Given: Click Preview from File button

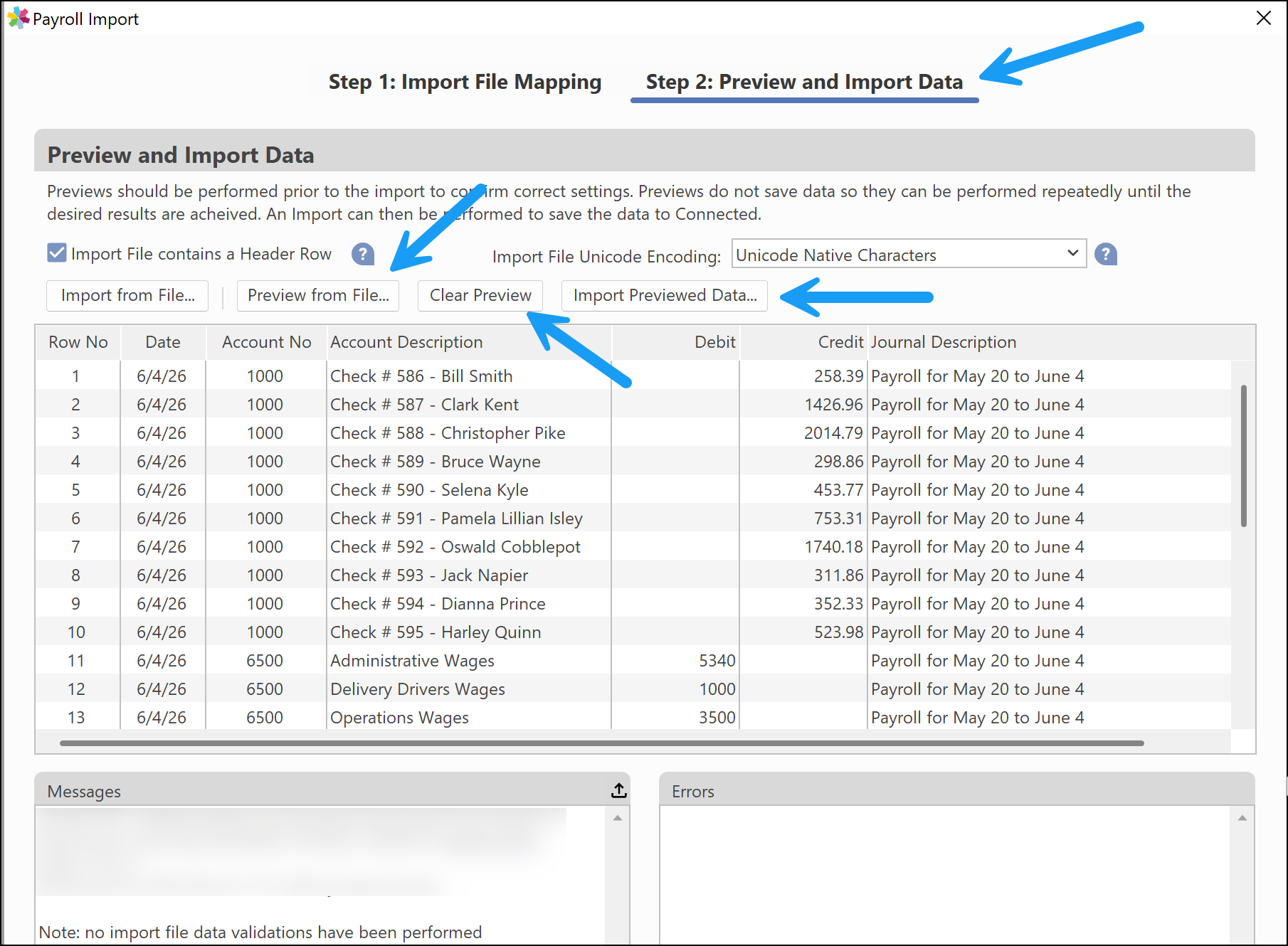Looking at the screenshot, I should coord(318,295).
